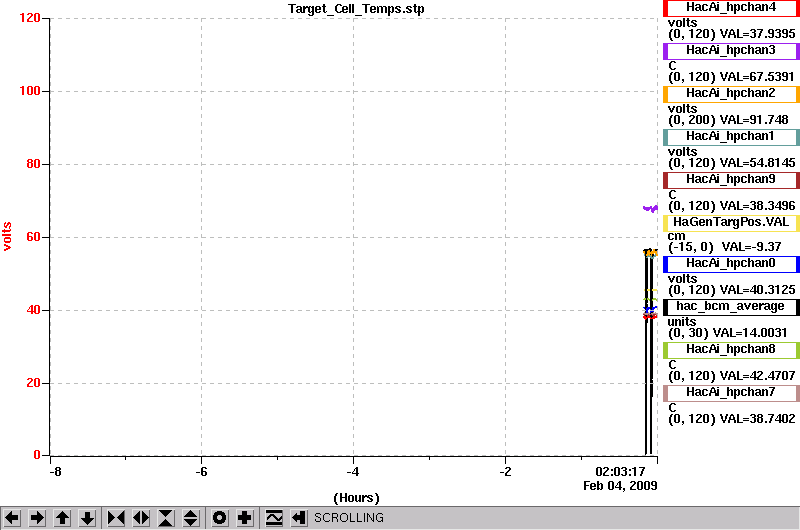Click the scroll-mode arrow icon beside SCROLLING
This screenshot has width=800, height=530.
point(299,518)
